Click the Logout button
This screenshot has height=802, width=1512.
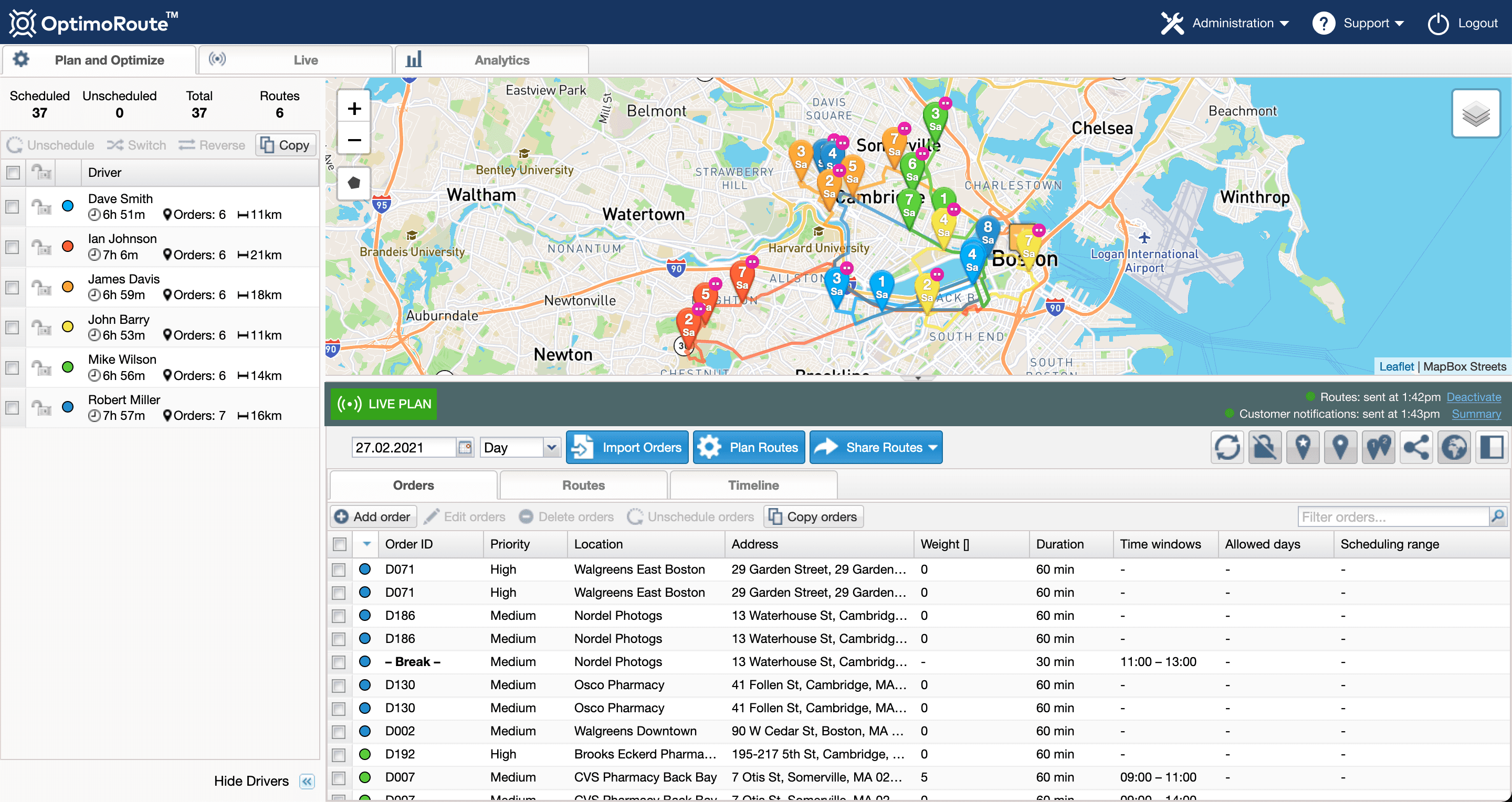[x=1462, y=24]
